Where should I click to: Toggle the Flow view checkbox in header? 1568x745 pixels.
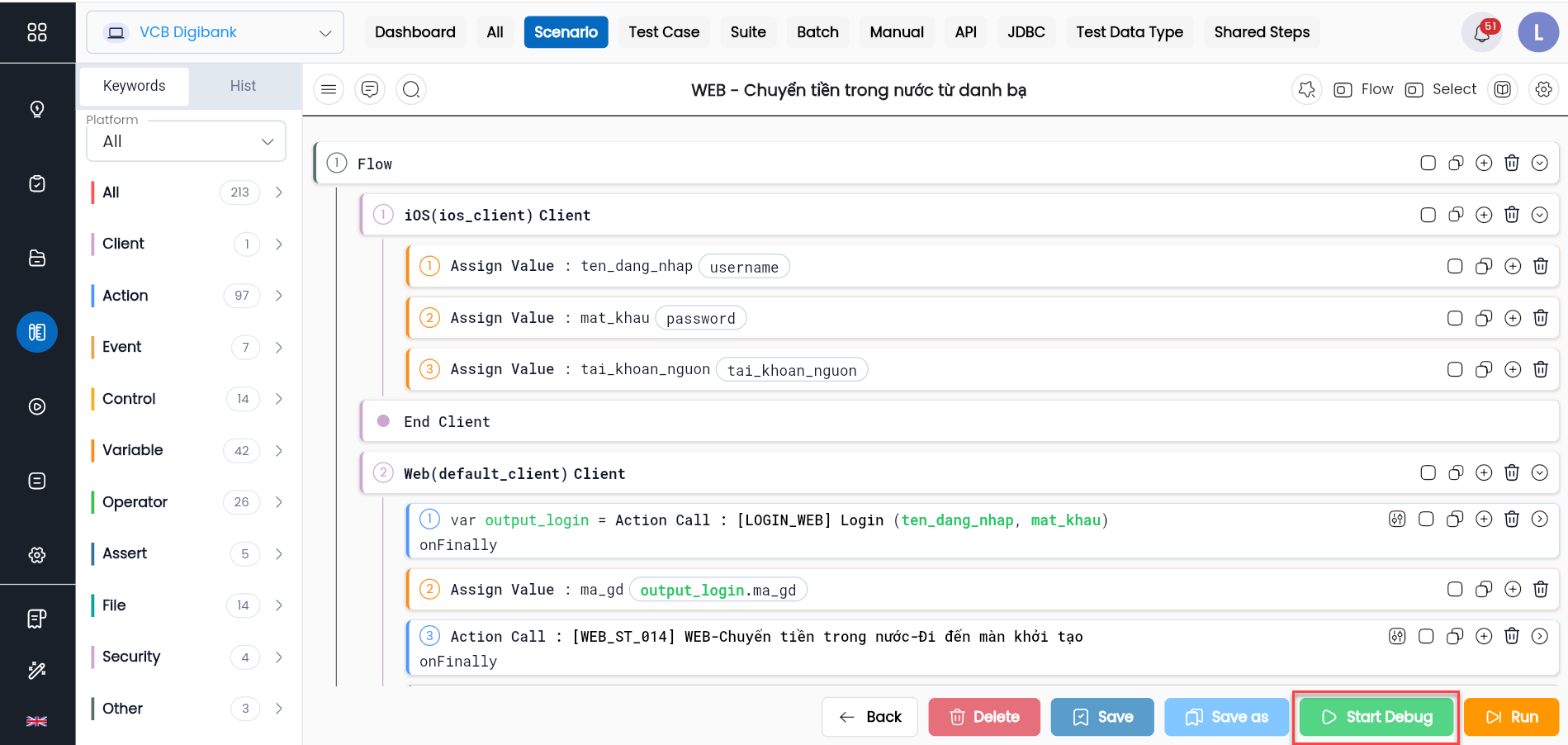pos(1343,89)
